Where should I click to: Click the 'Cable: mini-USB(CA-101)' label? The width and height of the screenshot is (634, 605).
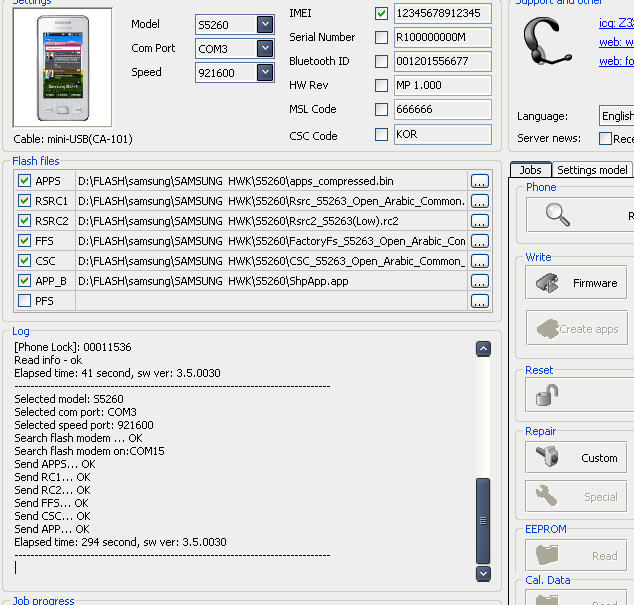click(73, 139)
